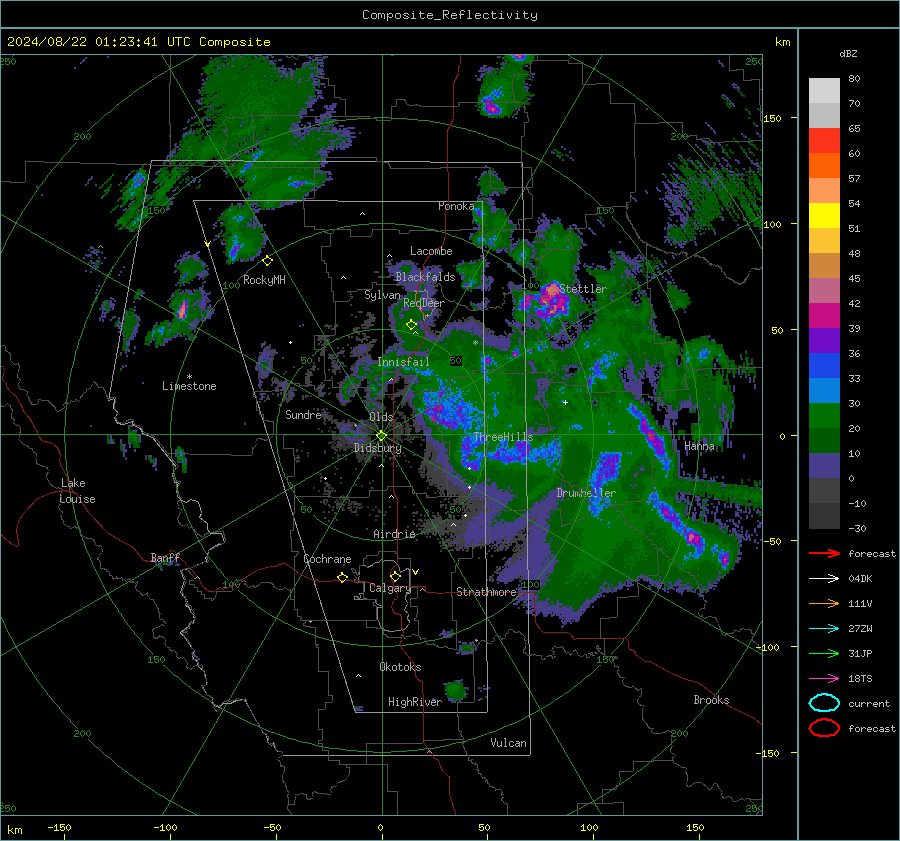
Task: Click the yellow diamond marker above Calgary
Action: [x=395, y=576]
